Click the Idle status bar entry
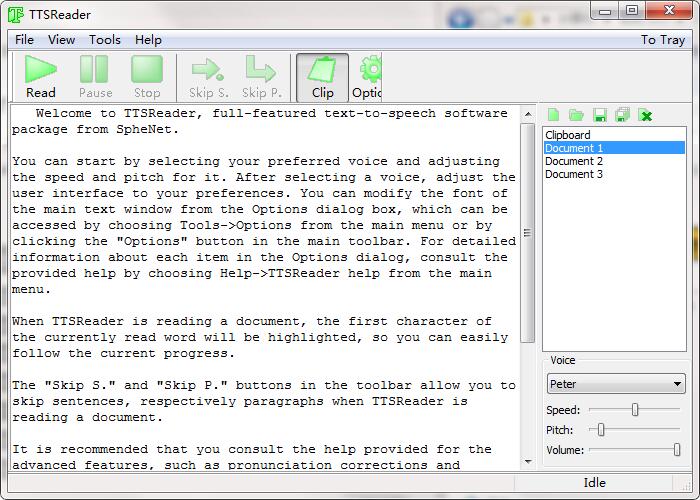The height and width of the screenshot is (500, 700). click(x=594, y=483)
